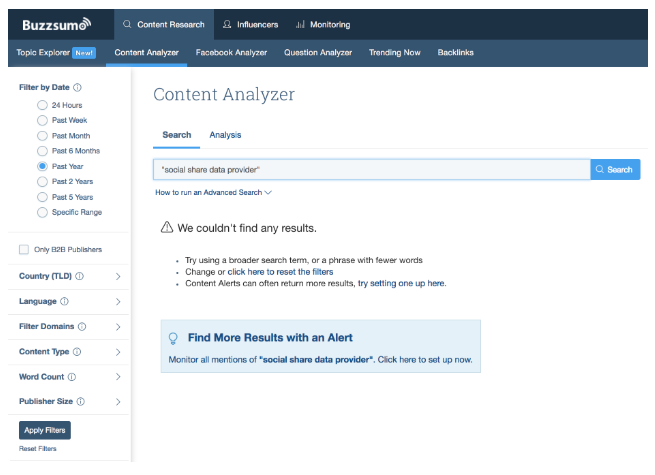Expand How to run an Advanced Search
Image resolution: width=655 pixels, height=475 pixels.
point(213,192)
